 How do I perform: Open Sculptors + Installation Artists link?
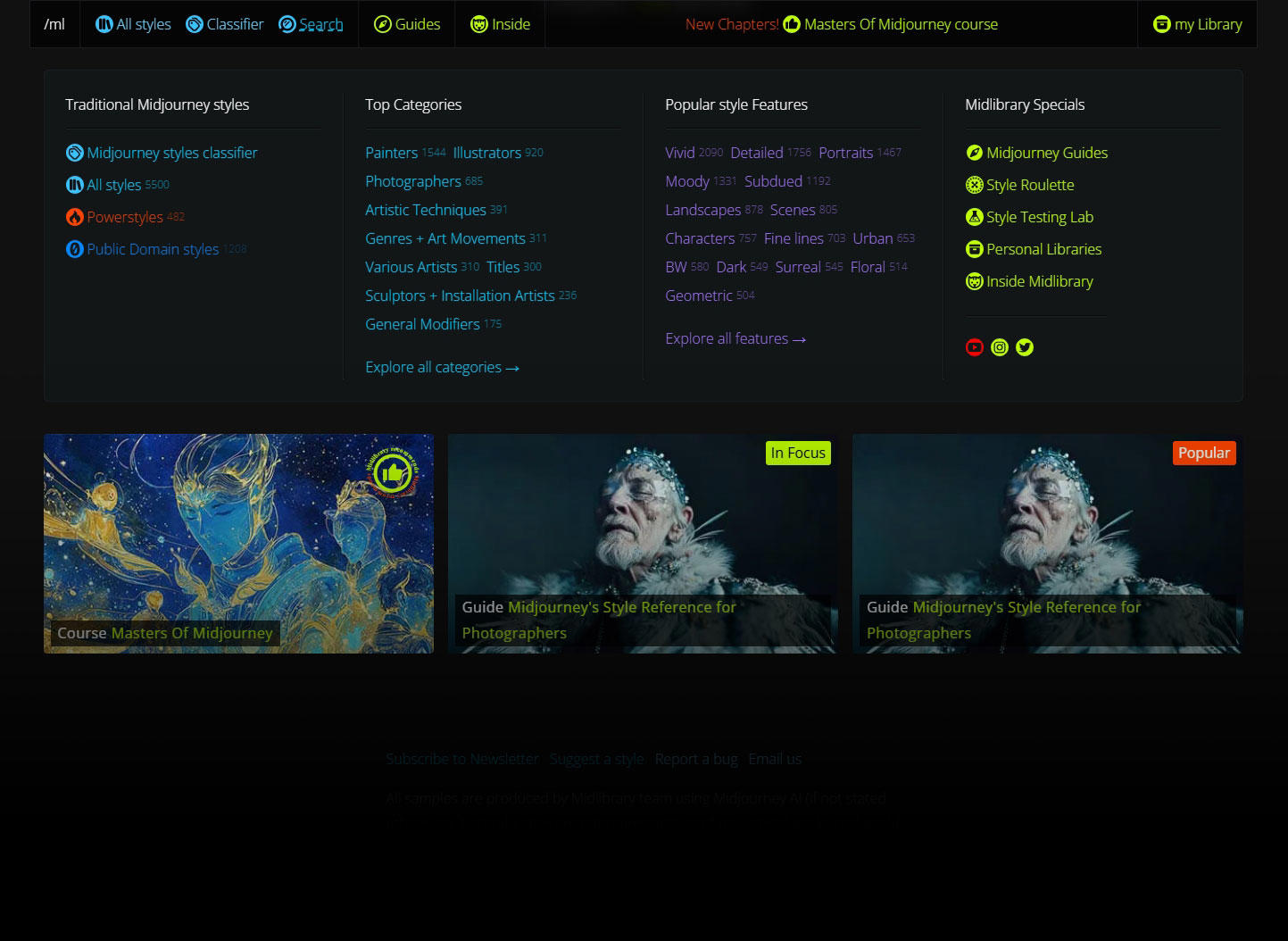click(461, 296)
